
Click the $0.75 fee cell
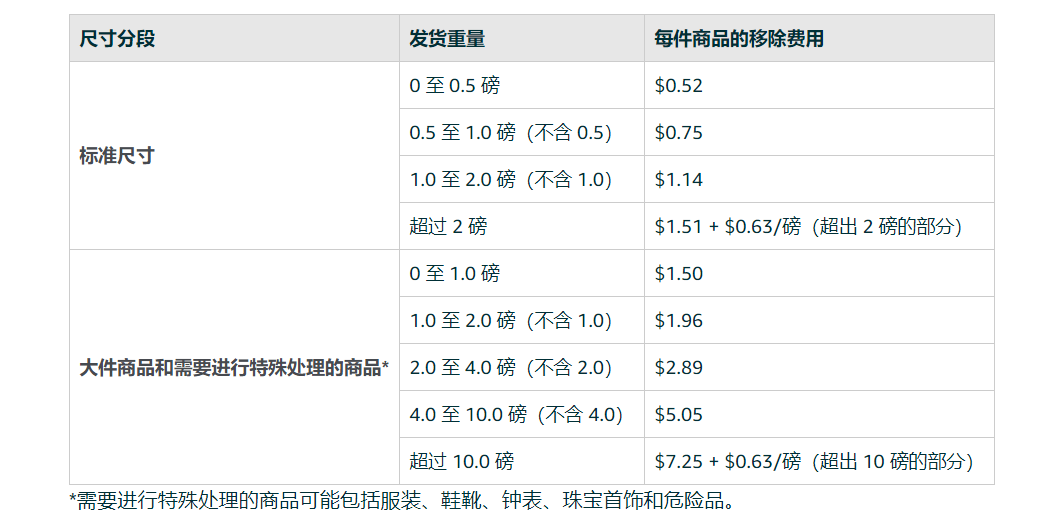[x=679, y=133]
